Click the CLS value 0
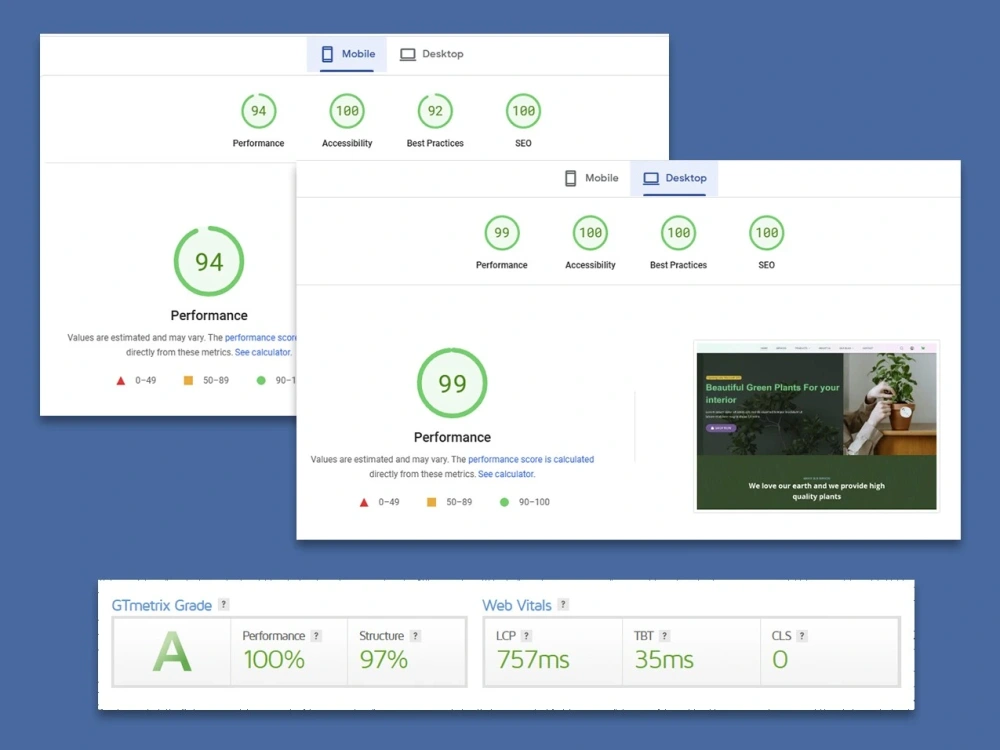Image resolution: width=1000 pixels, height=750 pixels. tap(780, 659)
